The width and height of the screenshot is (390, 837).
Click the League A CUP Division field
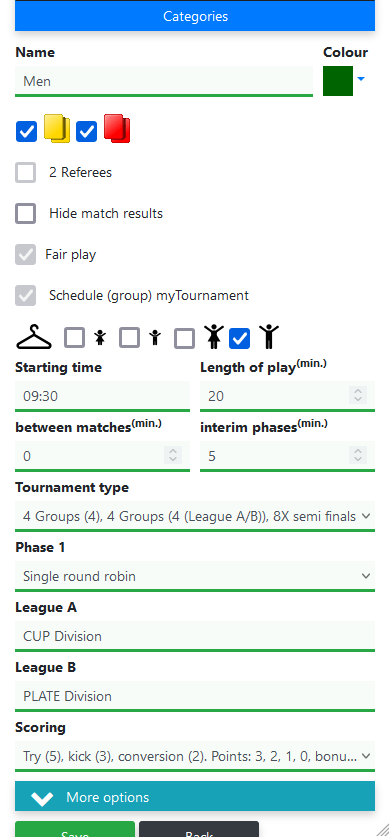click(x=195, y=636)
